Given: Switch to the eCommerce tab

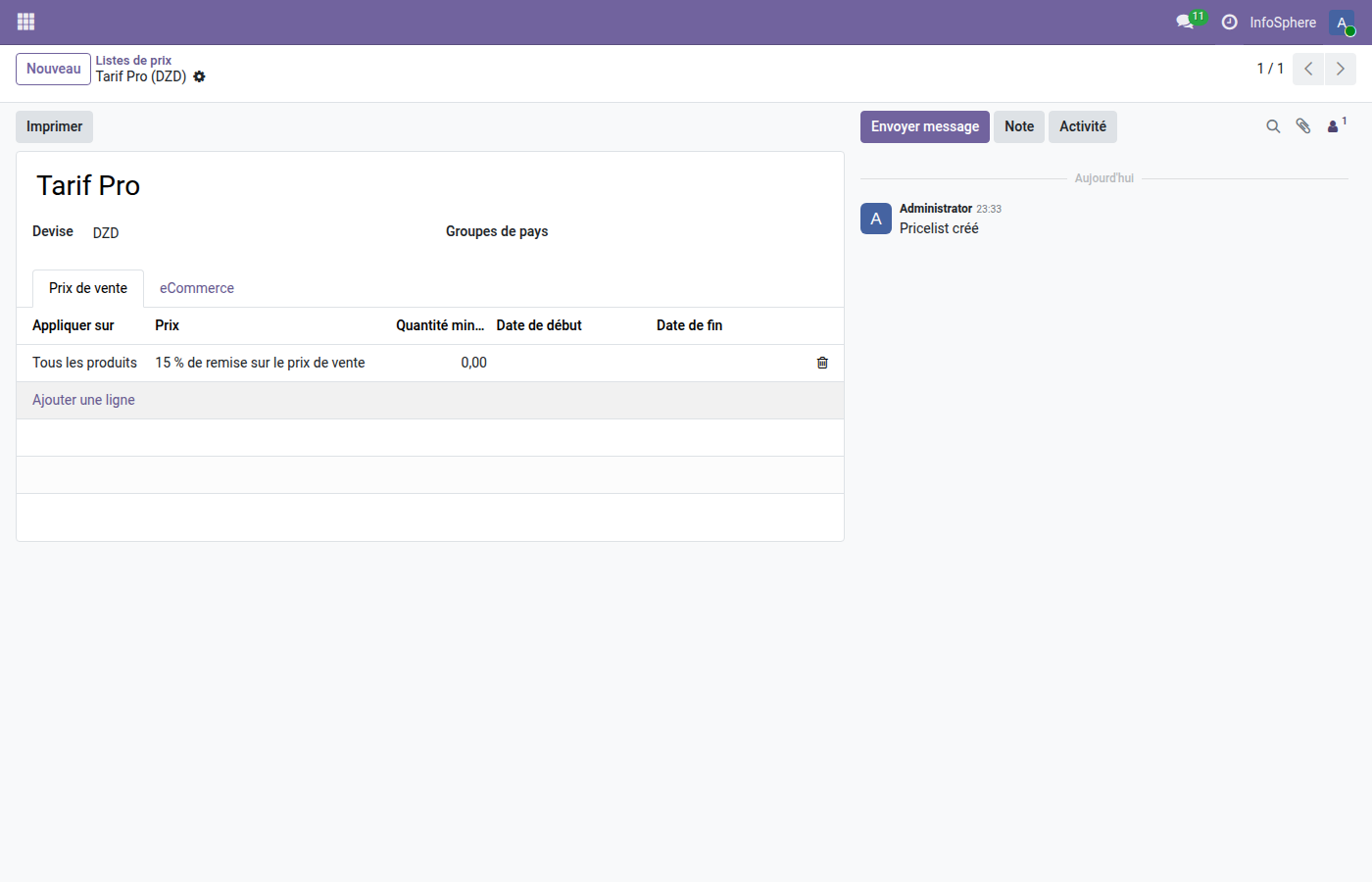Looking at the screenshot, I should pyautogui.click(x=196, y=288).
